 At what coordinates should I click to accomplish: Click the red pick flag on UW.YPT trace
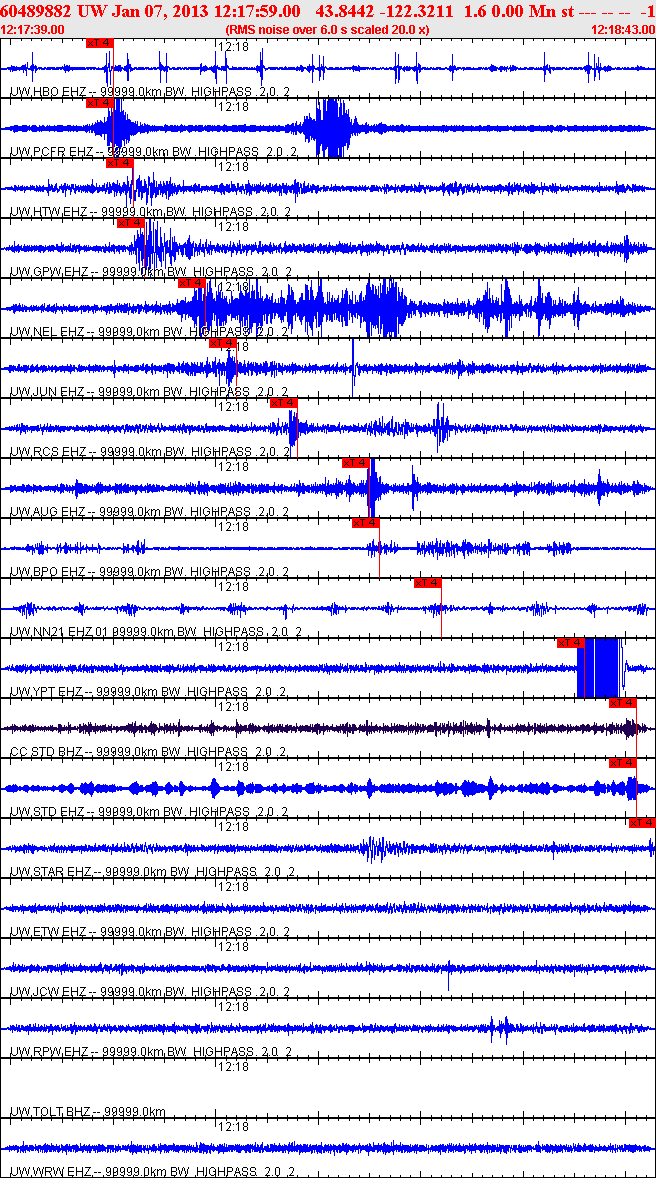pyautogui.click(x=570, y=643)
